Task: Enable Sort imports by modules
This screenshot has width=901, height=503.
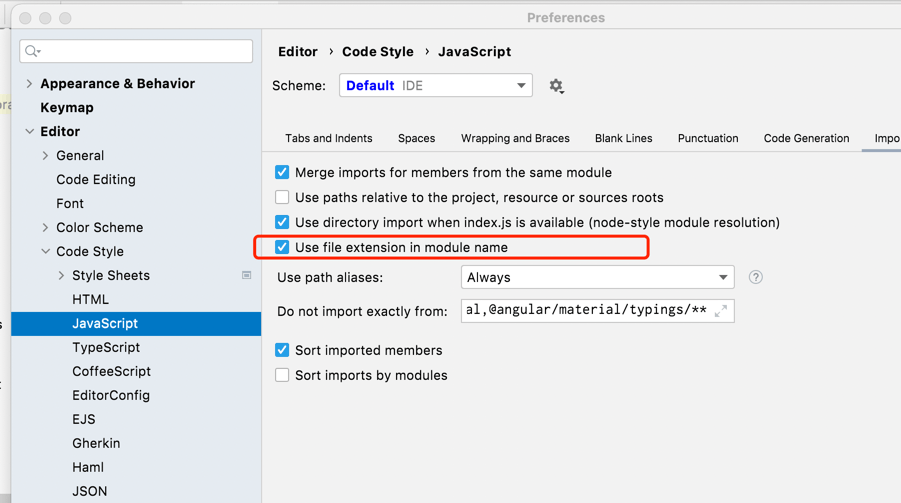Action: 282,375
